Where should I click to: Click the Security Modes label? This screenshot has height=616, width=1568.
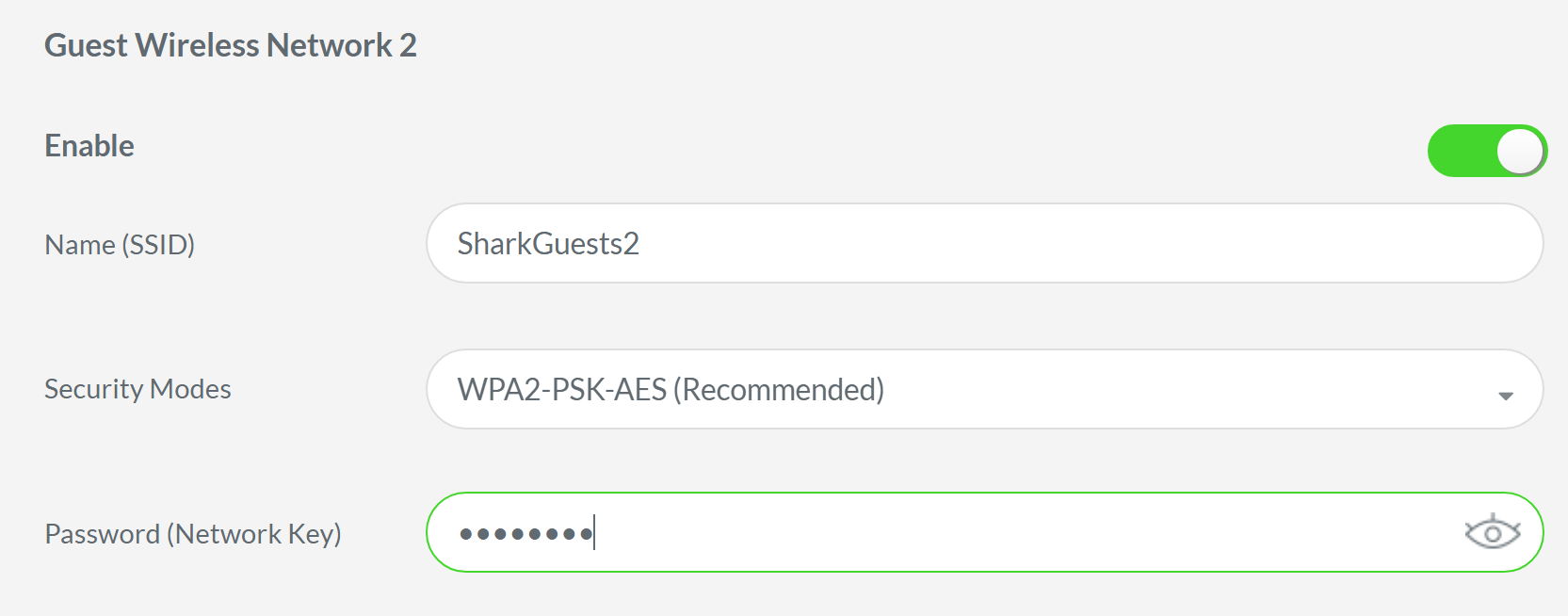point(137,389)
